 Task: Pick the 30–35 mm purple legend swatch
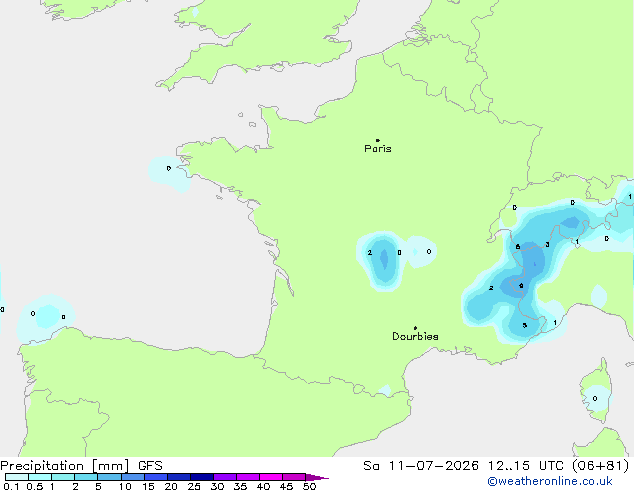[x=225, y=477]
